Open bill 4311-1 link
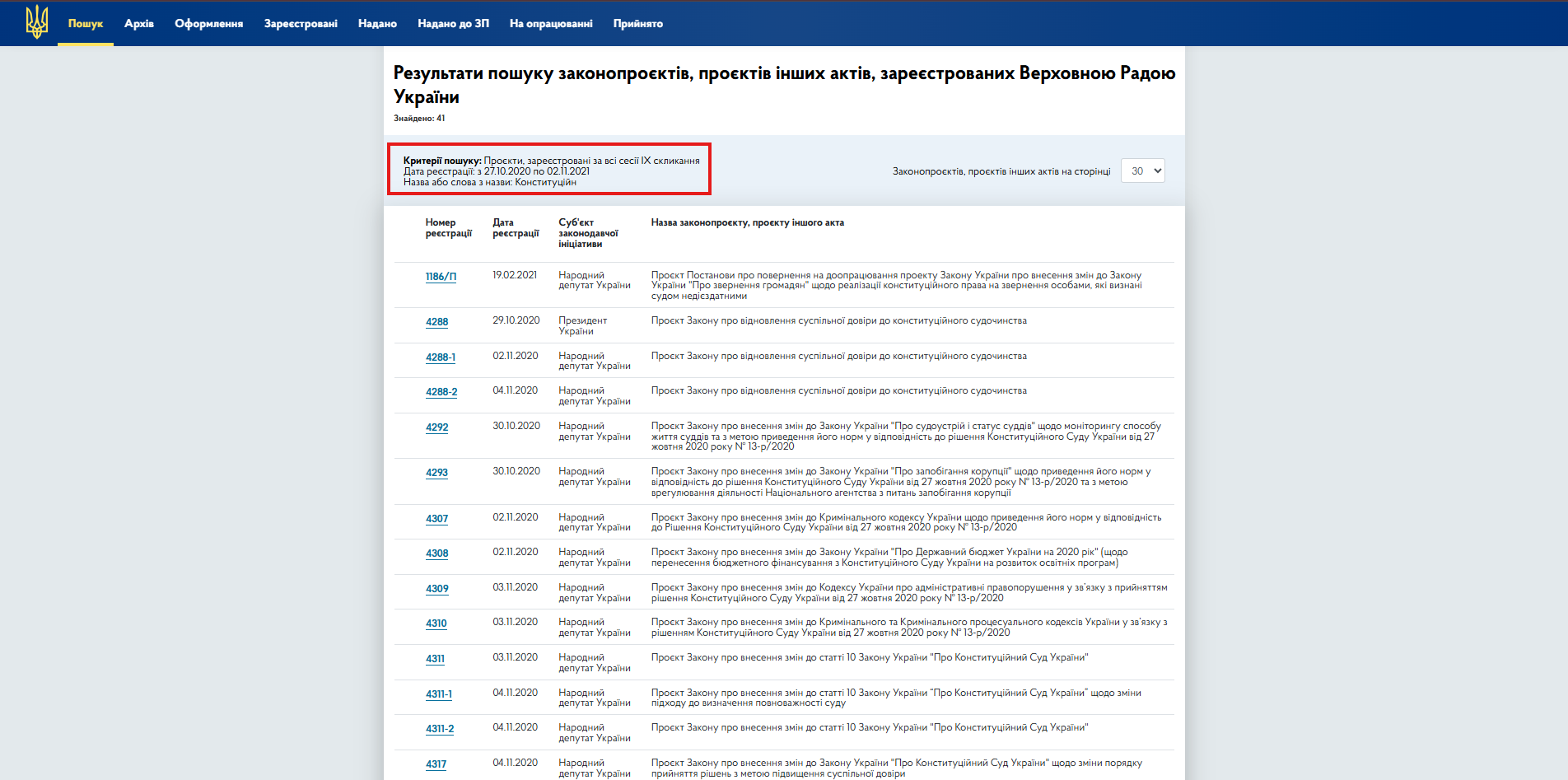This screenshot has height=780, width=1568. click(x=438, y=694)
